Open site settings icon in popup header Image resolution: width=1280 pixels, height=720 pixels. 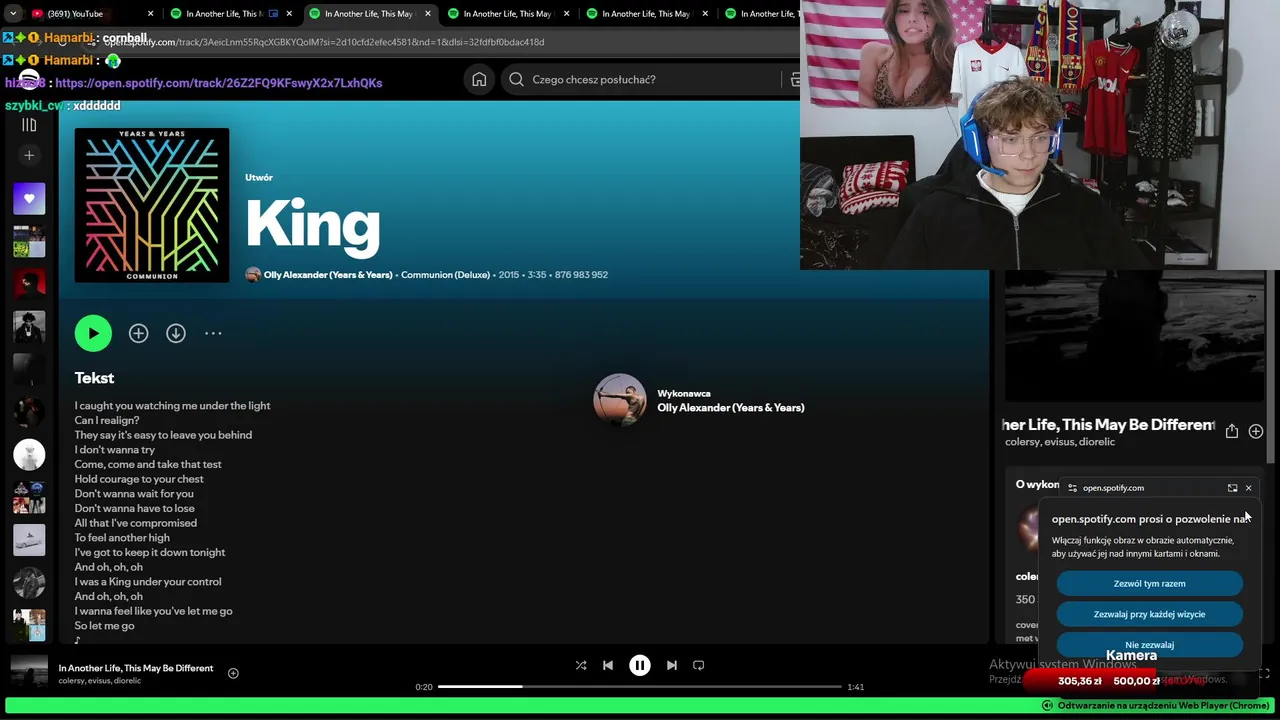point(1073,488)
